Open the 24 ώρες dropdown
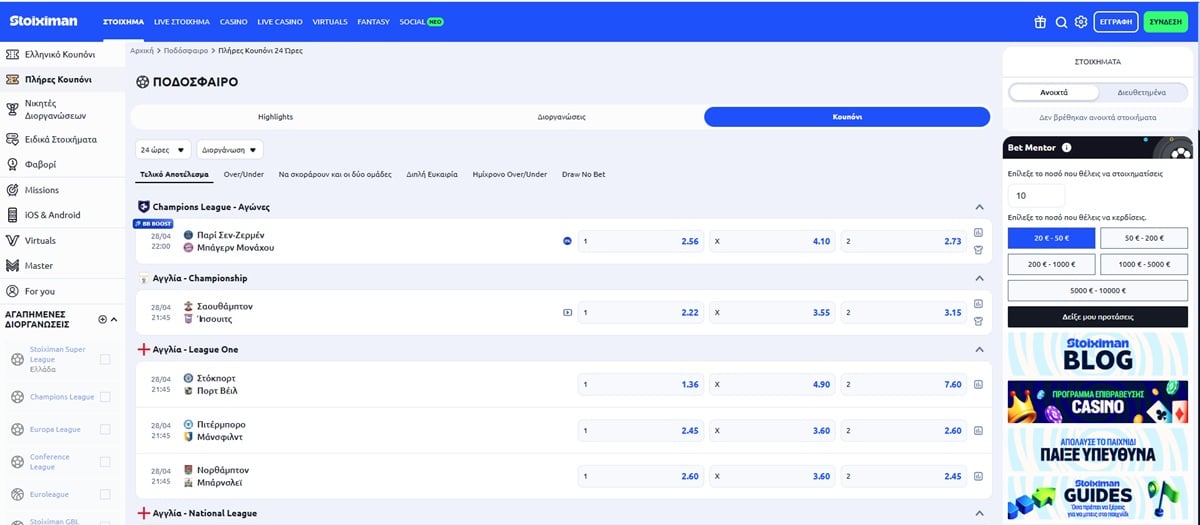1200x525 pixels. click(x=163, y=150)
